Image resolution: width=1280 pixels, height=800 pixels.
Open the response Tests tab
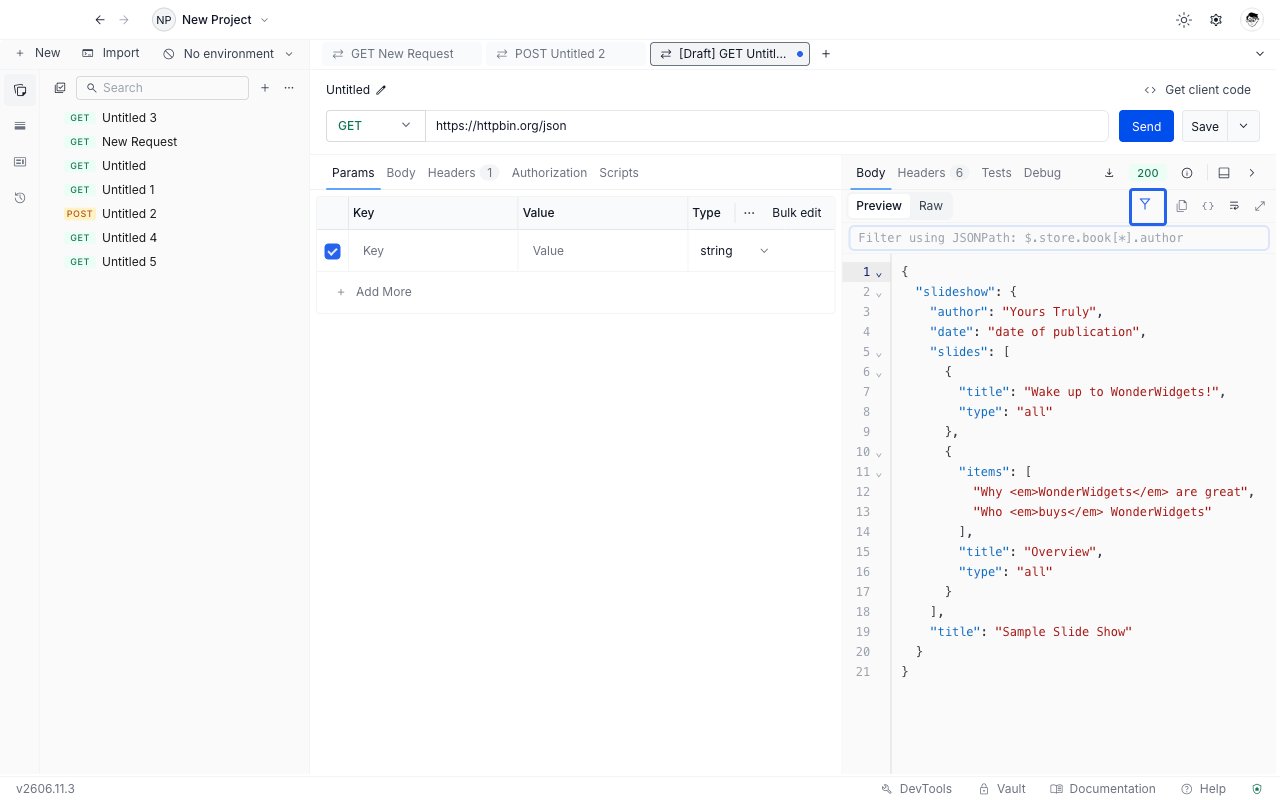996,173
